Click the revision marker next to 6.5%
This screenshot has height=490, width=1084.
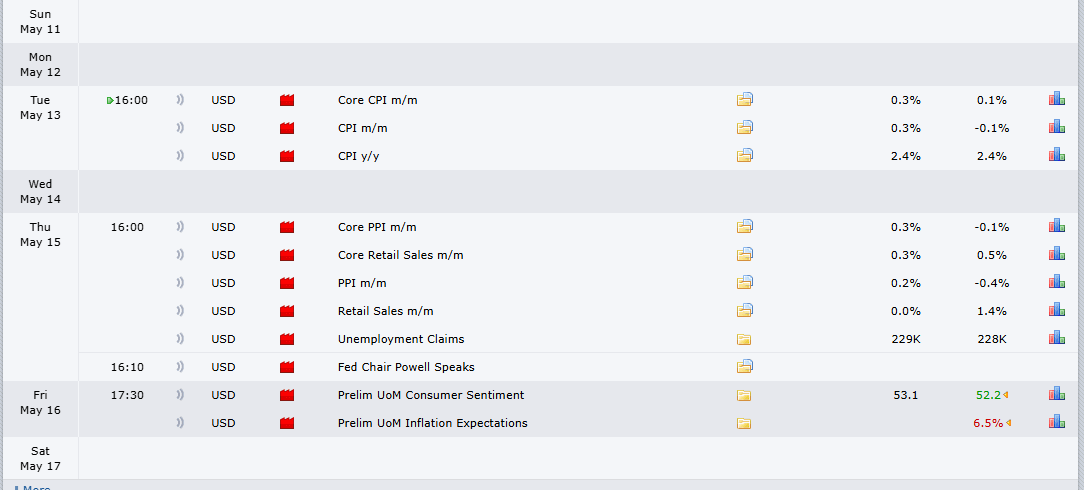[1006, 424]
